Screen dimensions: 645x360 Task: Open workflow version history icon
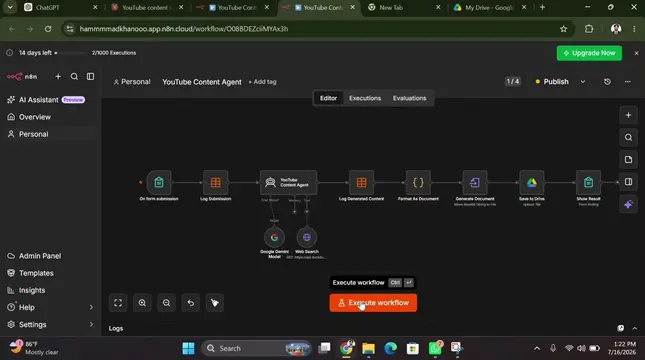tap(607, 81)
